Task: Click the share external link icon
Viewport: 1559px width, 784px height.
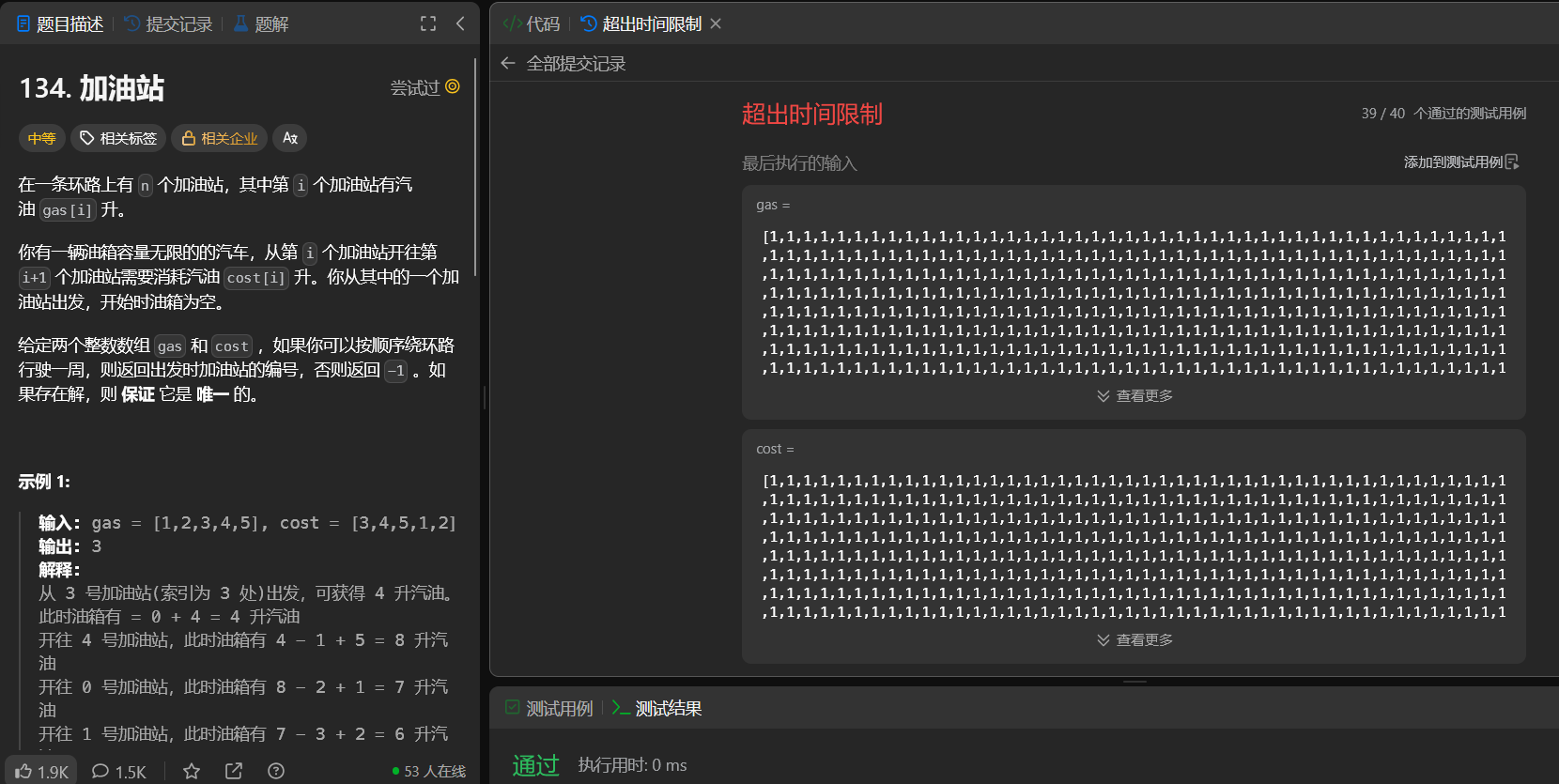Action: pyautogui.click(x=234, y=771)
